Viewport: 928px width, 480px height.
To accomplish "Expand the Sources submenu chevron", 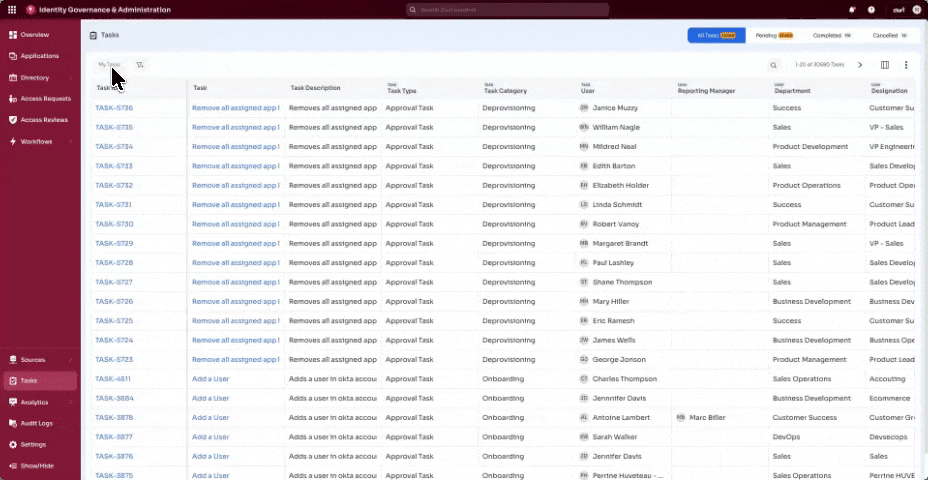I will coord(70,360).
